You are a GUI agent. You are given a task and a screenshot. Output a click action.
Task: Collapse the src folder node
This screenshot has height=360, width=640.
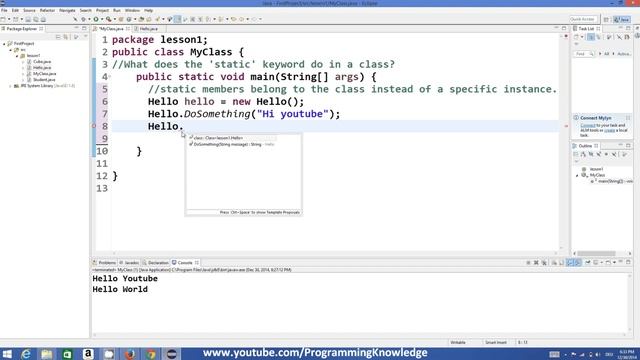11,50
